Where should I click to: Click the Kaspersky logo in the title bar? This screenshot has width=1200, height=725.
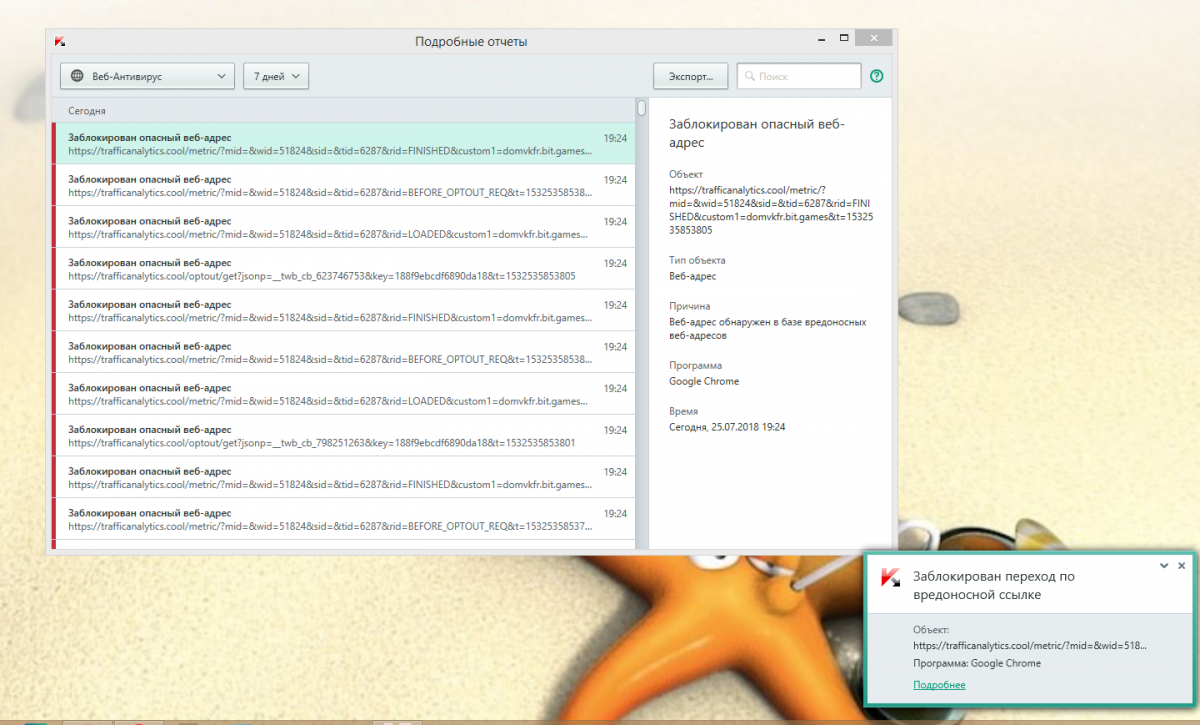[61, 41]
